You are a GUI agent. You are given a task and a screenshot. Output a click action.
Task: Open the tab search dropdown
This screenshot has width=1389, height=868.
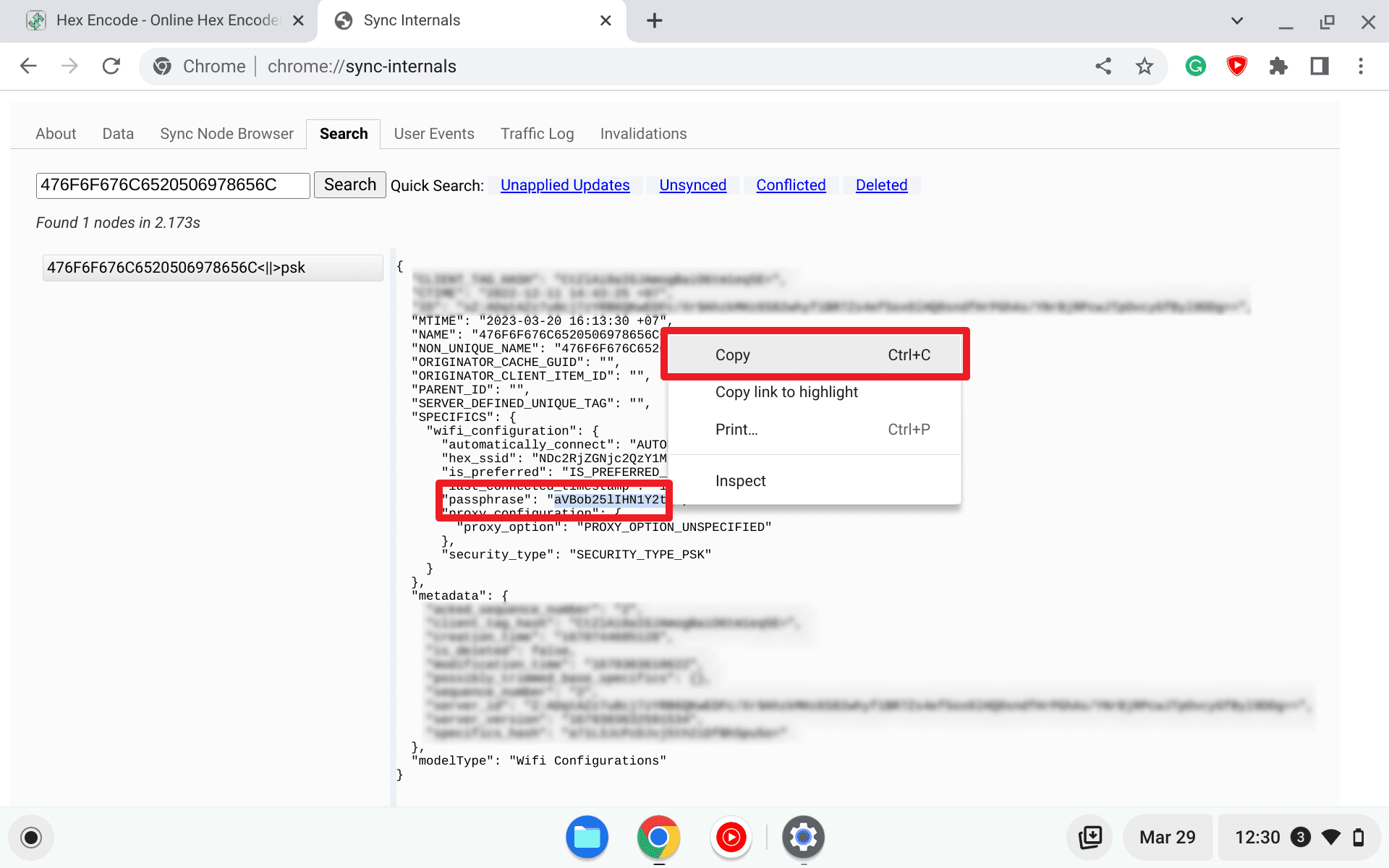point(1237,21)
